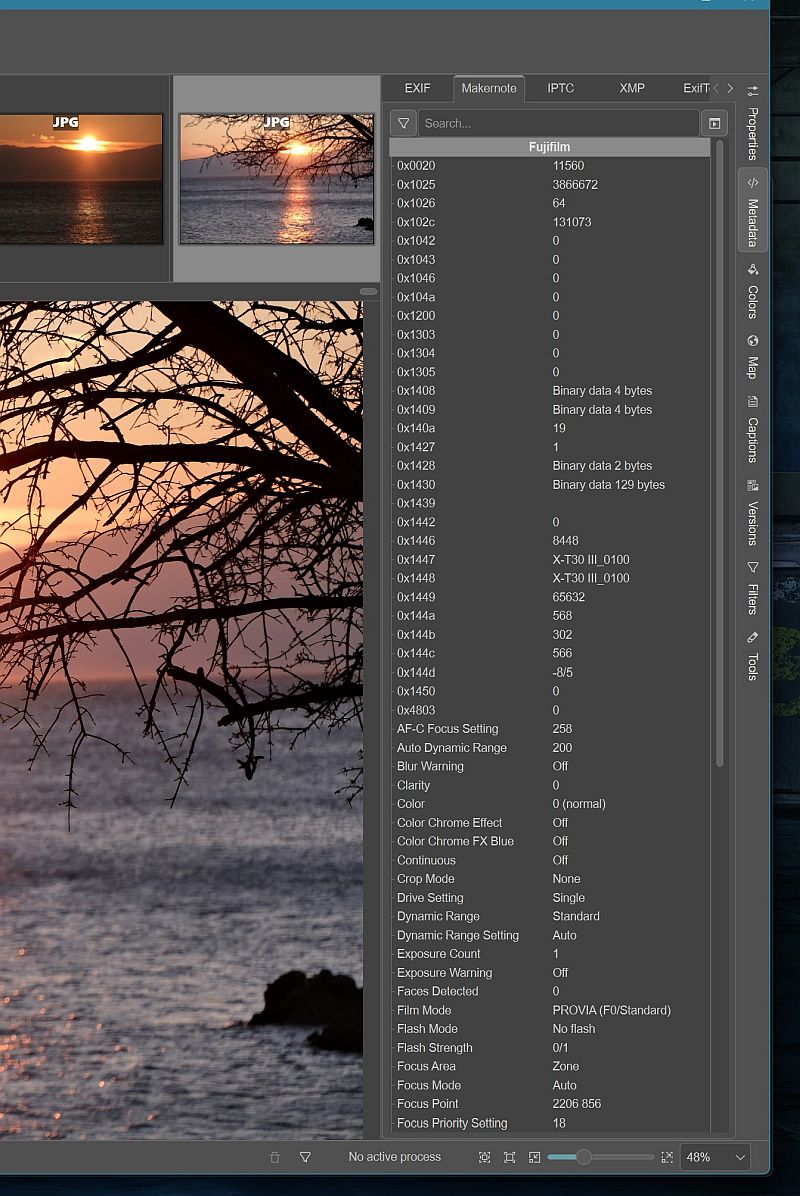Open the Properties sidebar tab
This screenshot has height=1196, width=800.
pyautogui.click(x=753, y=124)
